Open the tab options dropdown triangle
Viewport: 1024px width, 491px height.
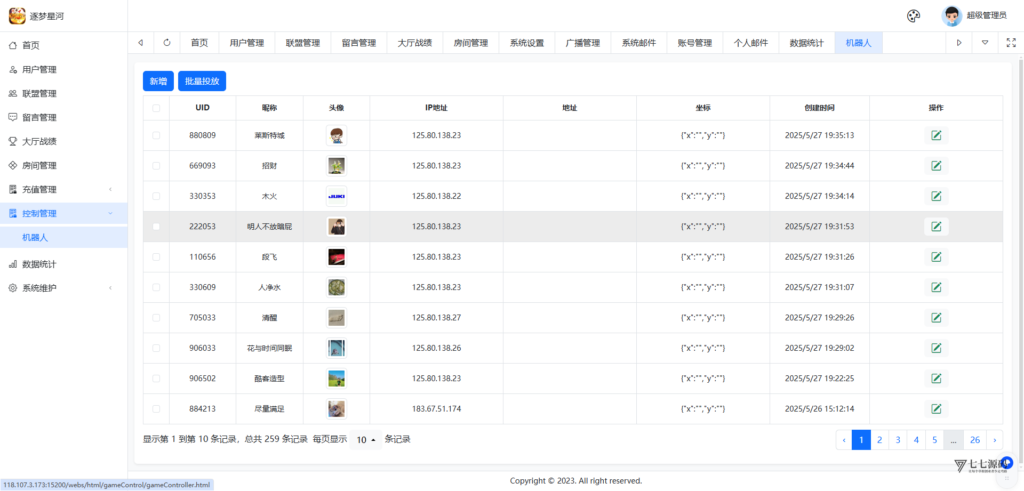tap(985, 43)
